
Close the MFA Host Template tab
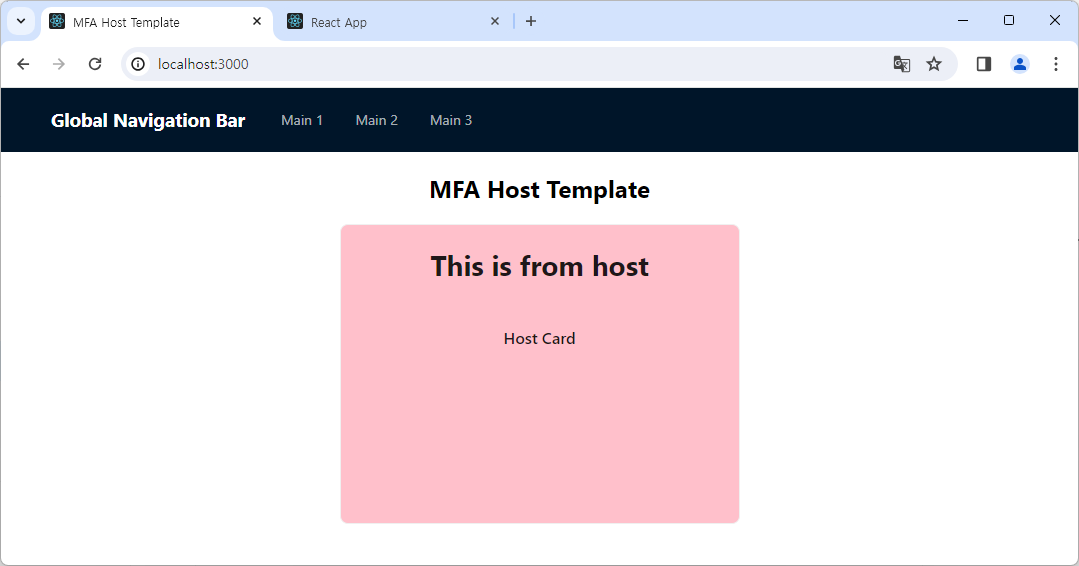(x=257, y=21)
